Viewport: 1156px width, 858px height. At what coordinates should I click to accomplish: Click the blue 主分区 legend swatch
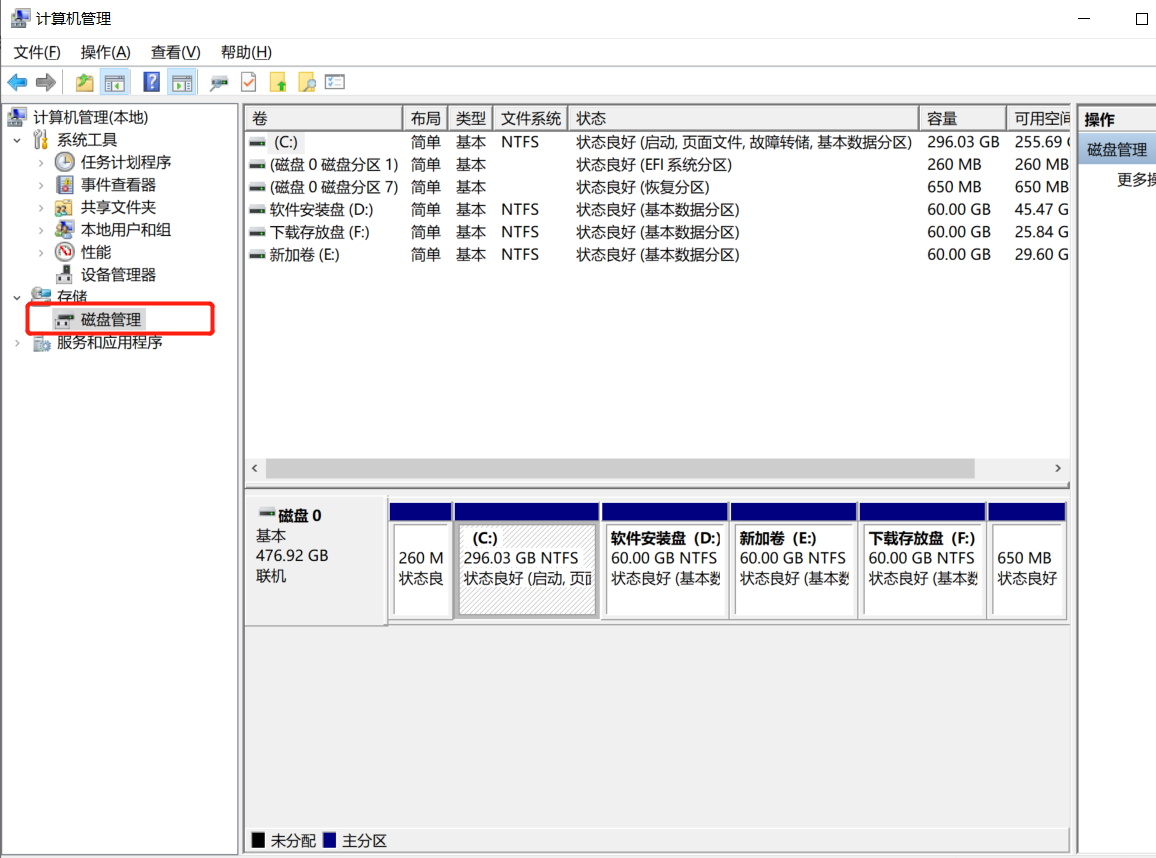[x=330, y=840]
